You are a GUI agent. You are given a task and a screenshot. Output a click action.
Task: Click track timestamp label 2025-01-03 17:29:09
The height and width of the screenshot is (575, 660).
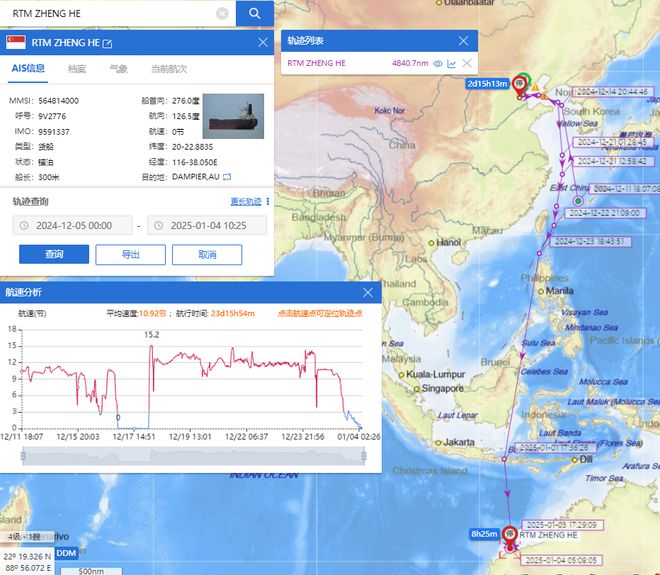tap(562, 525)
